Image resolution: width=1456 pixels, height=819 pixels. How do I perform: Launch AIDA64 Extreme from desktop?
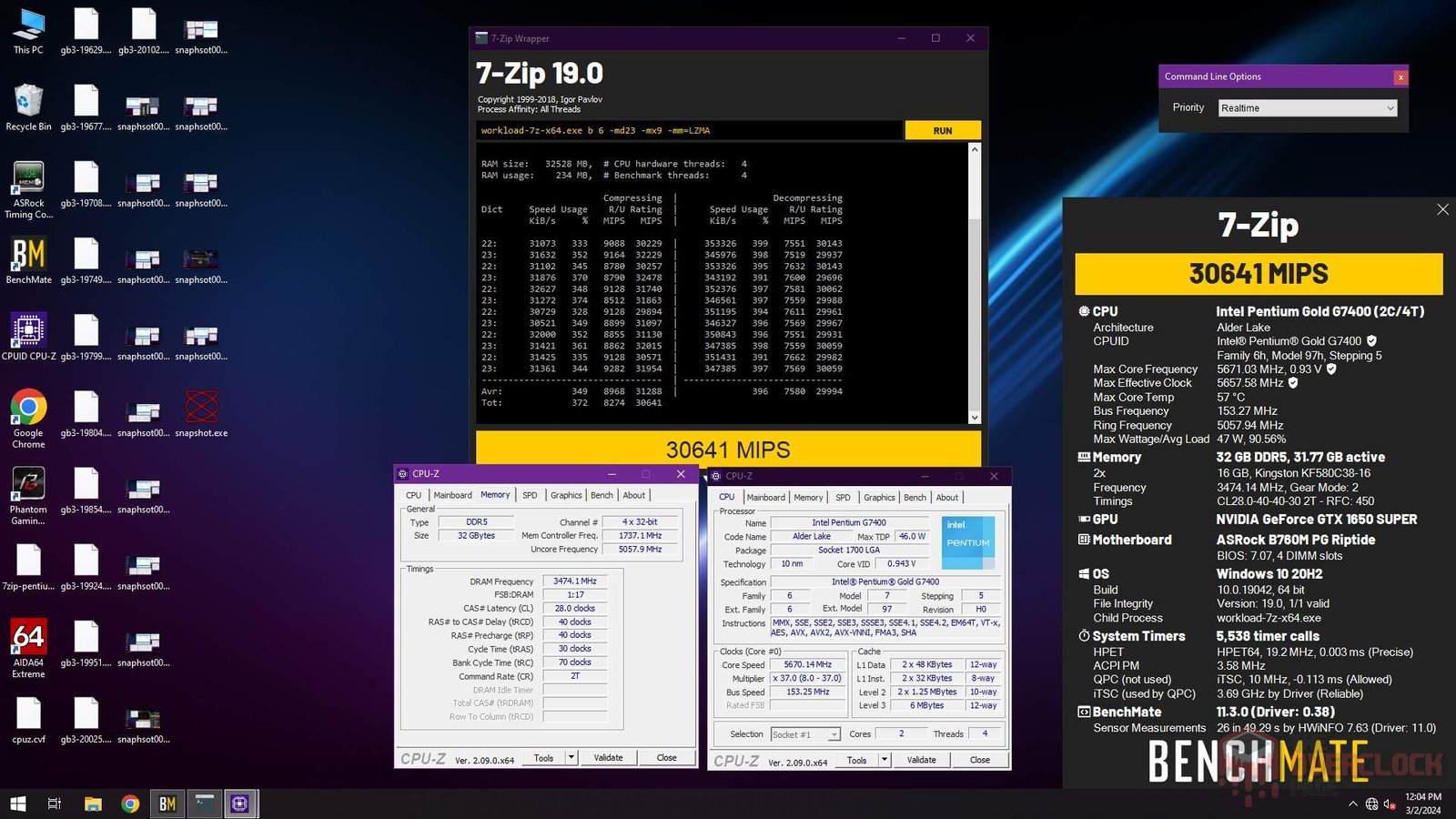[28, 639]
